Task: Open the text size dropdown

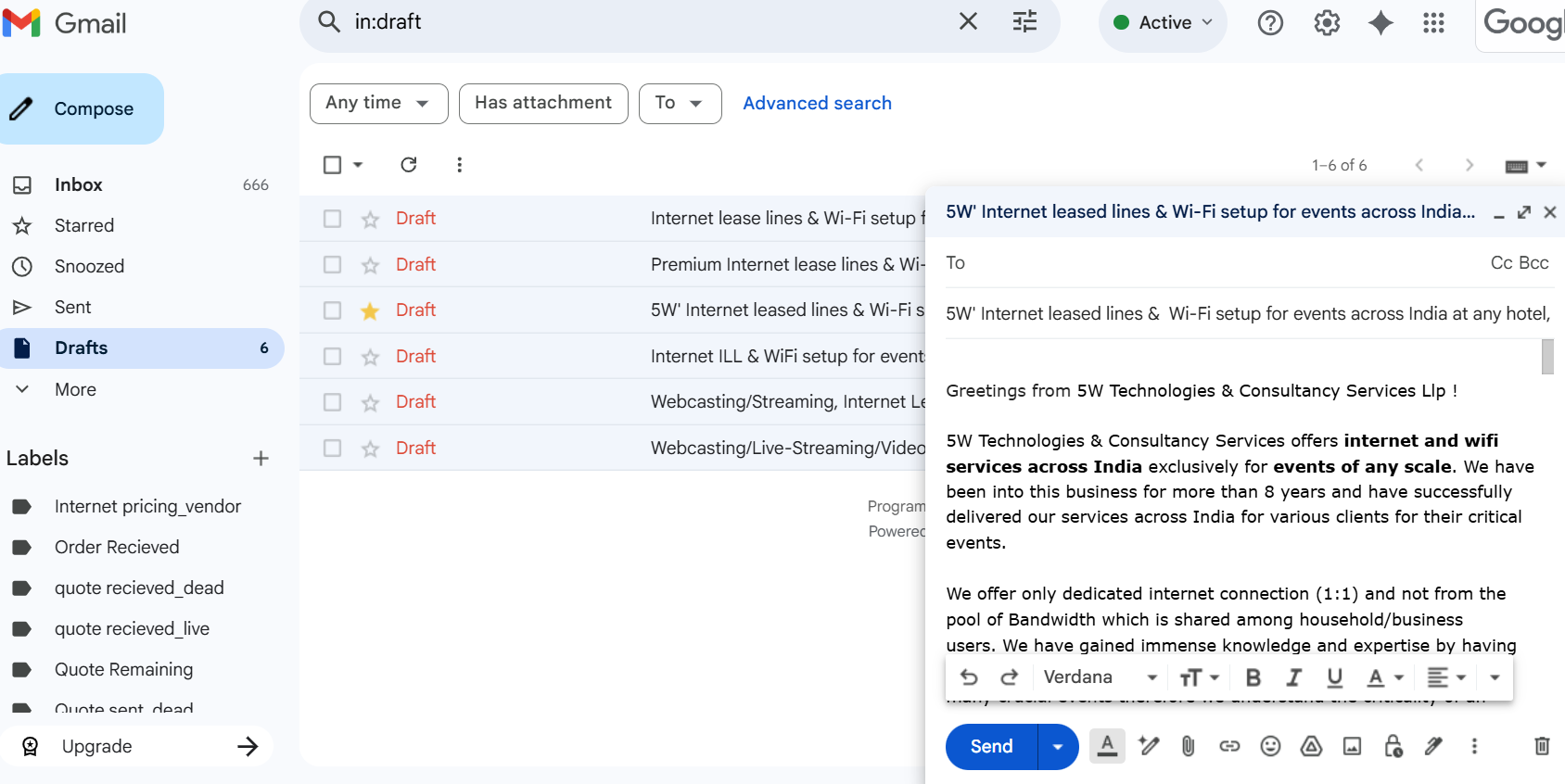Action: coord(1199,677)
